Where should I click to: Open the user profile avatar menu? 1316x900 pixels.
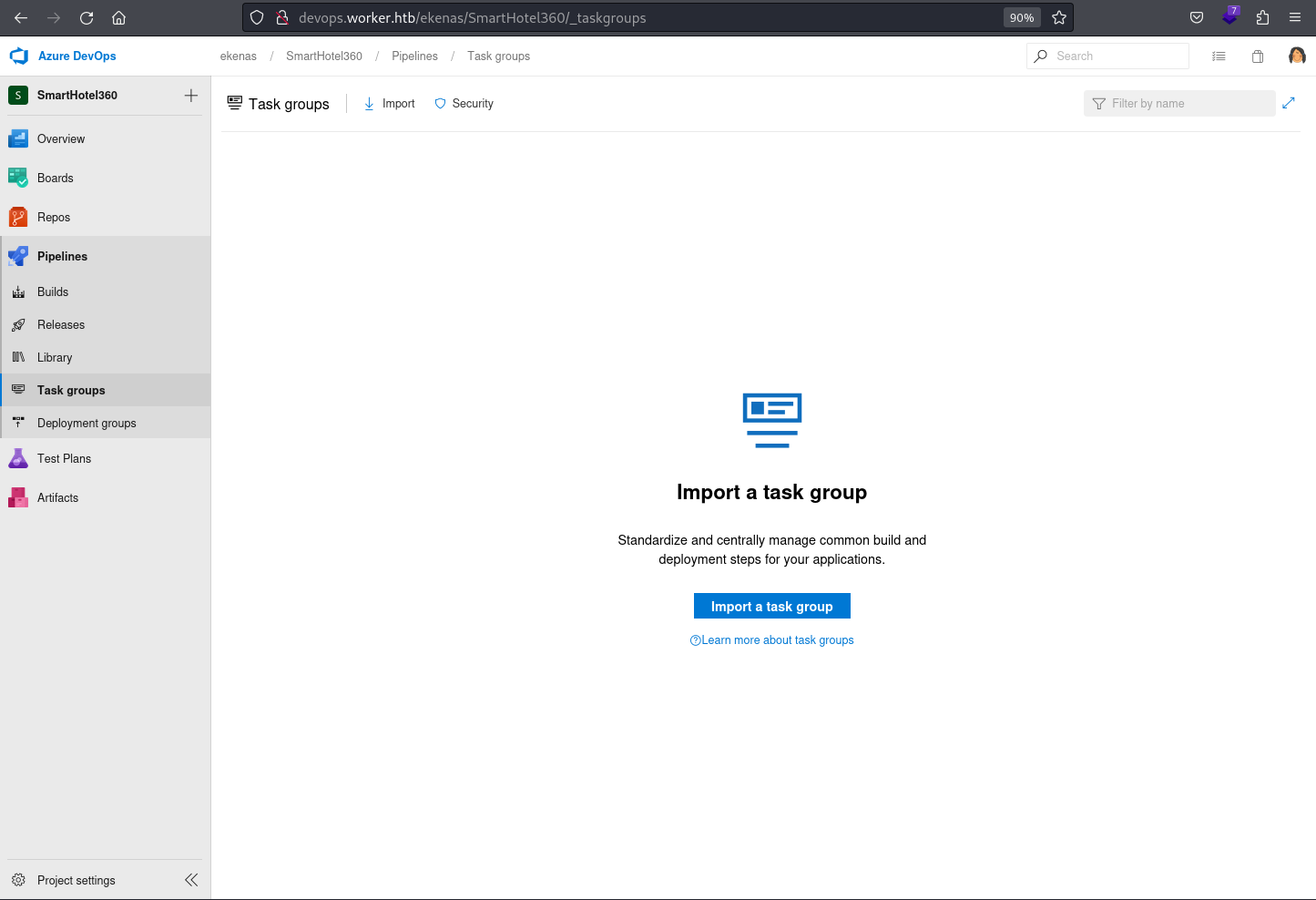point(1297,56)
